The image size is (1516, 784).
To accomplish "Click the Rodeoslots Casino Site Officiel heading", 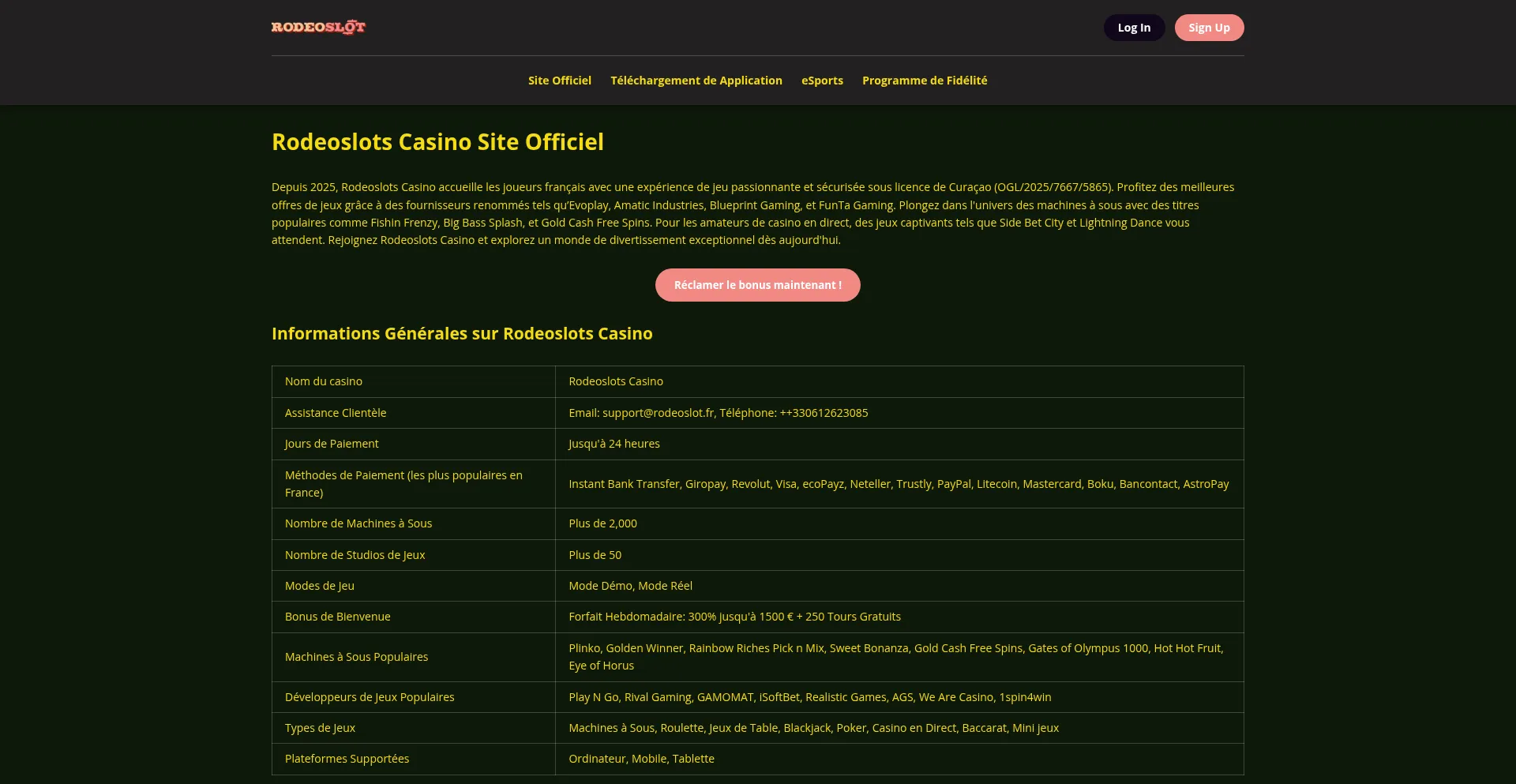I will click(x=437, y=142).
